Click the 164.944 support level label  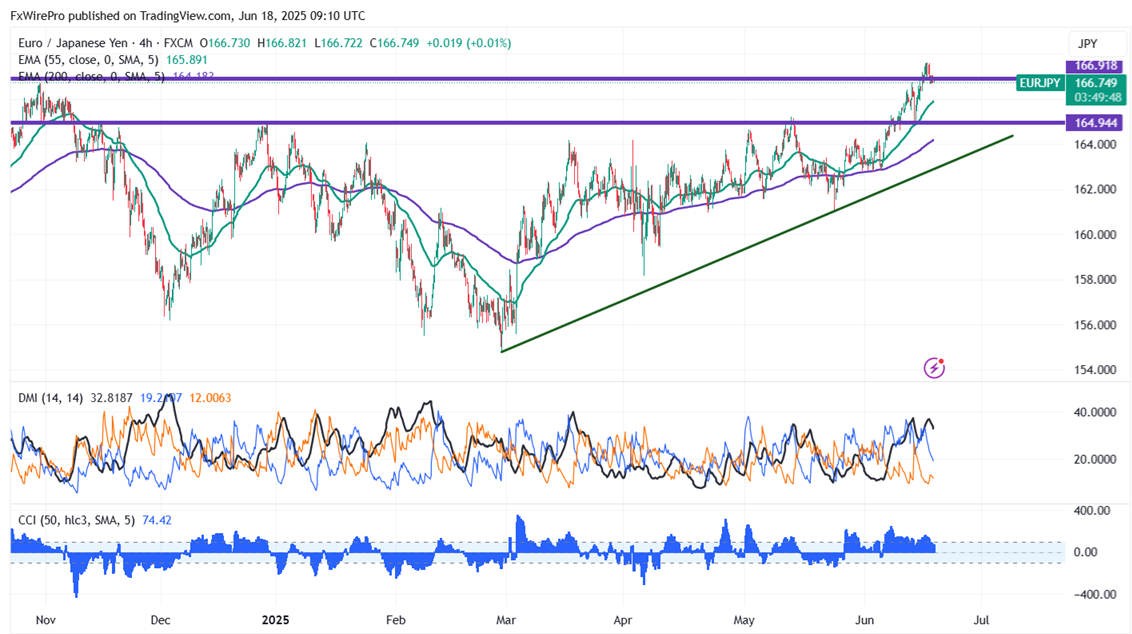click(1095, 123)
